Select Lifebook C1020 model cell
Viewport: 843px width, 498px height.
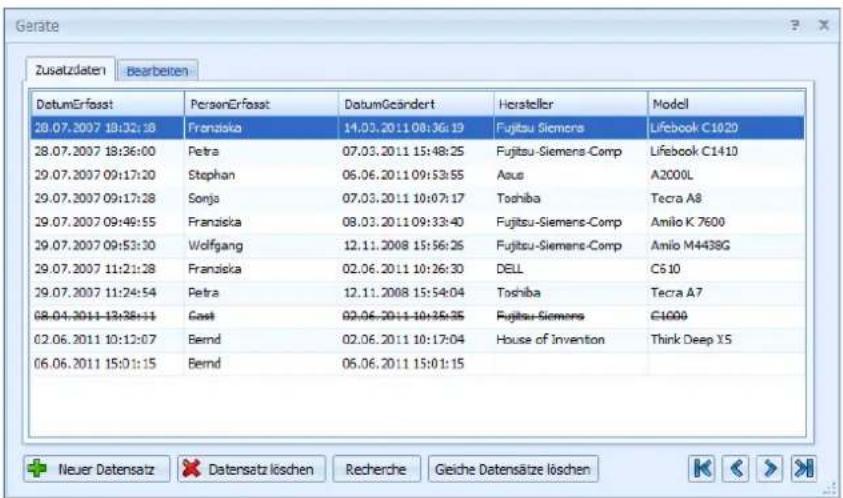click(726, 127)
